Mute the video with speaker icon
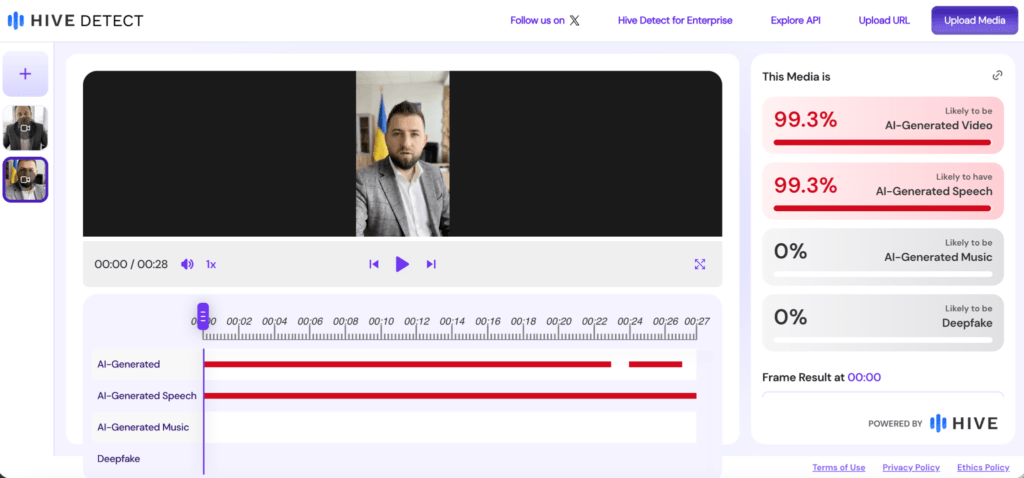The width and height of the screenshot is (1024, 478). pyautogui.click(x=187, y=264)
